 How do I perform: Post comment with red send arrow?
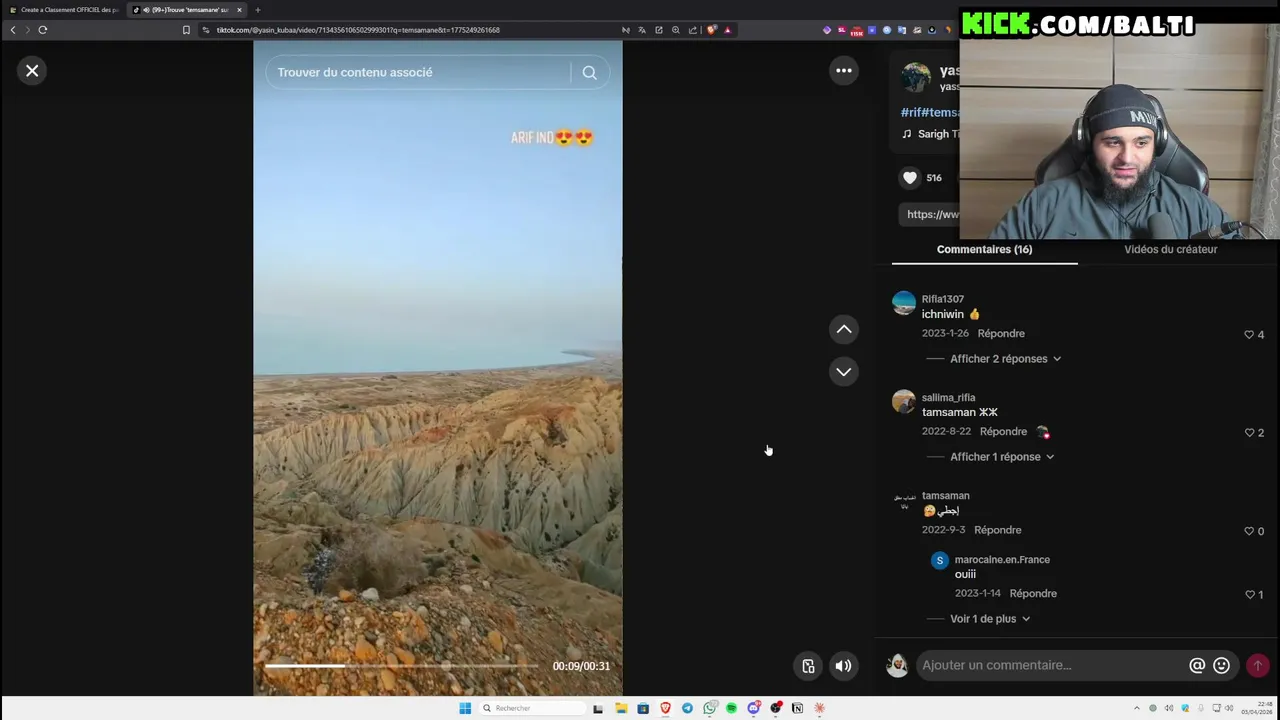tap(1258, 665)
